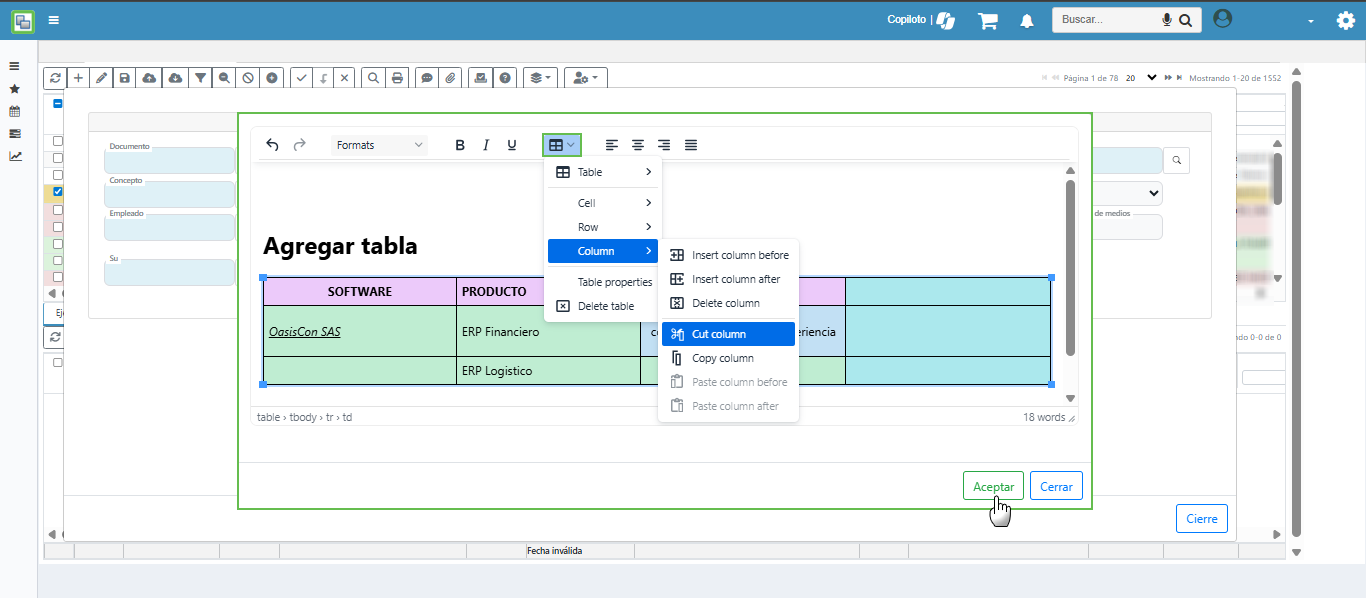Screen dimensions: 1366x598
Task: Open the table menu dropdown button
Action: [561, 145]
